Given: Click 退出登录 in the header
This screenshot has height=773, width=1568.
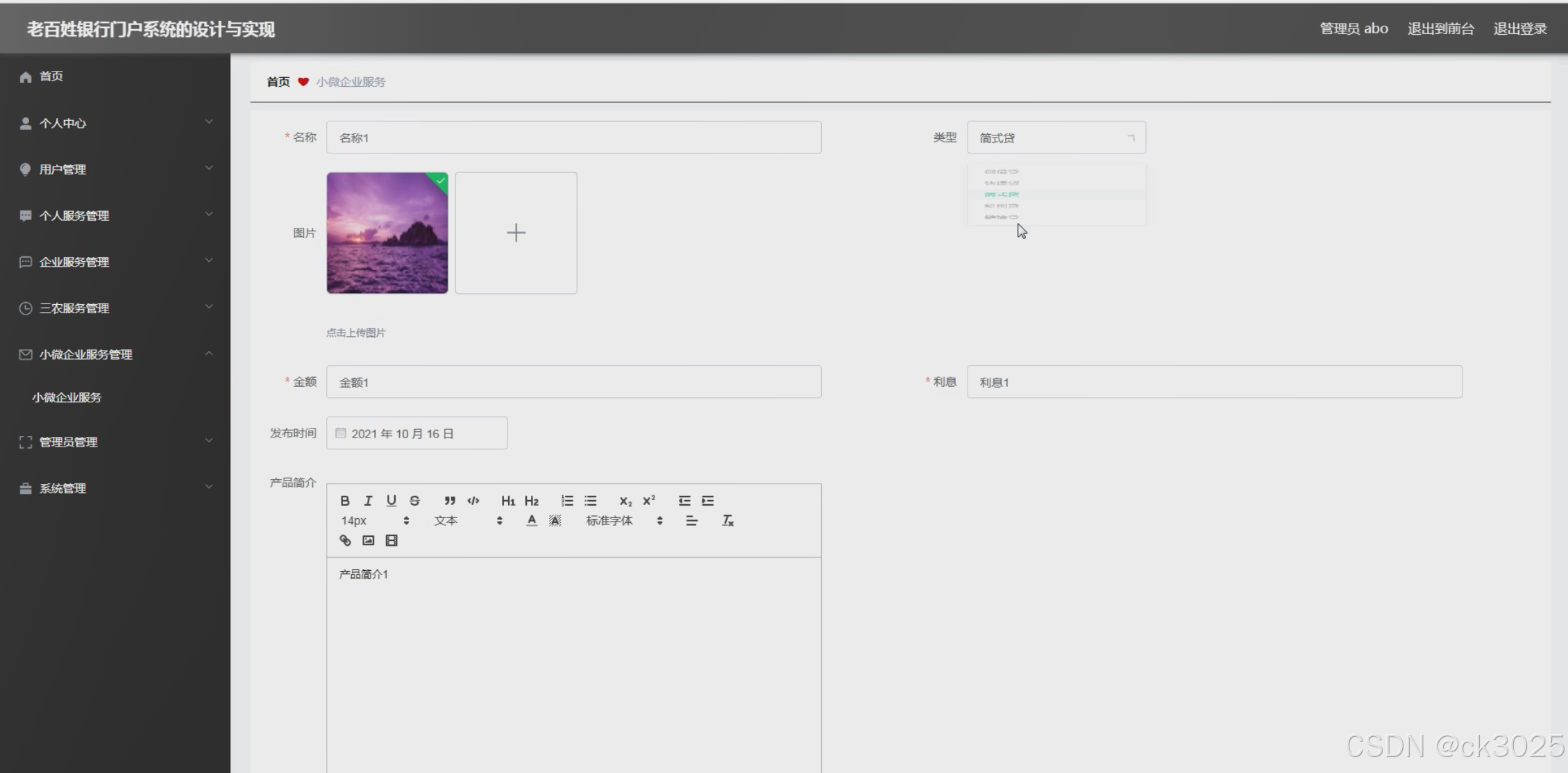Looking at the screenshot, I should [1519, 28].
